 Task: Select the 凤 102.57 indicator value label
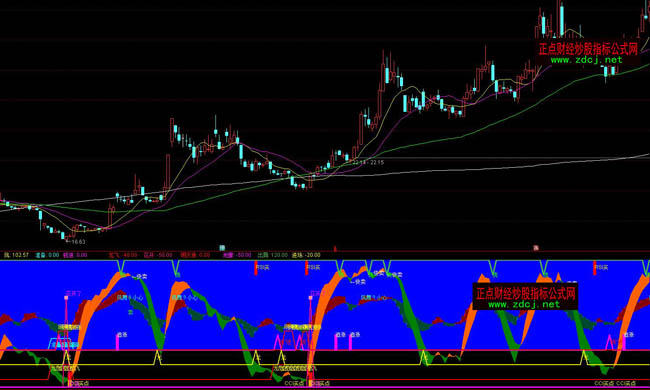click(x=17, y=255)
